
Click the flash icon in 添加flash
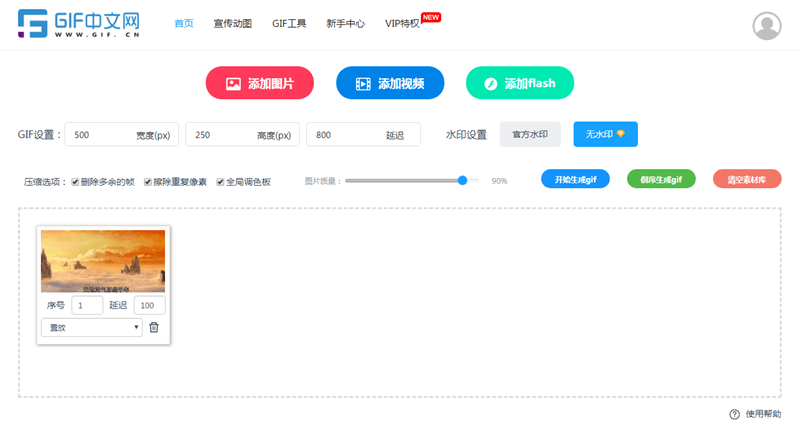pos(490,84)
